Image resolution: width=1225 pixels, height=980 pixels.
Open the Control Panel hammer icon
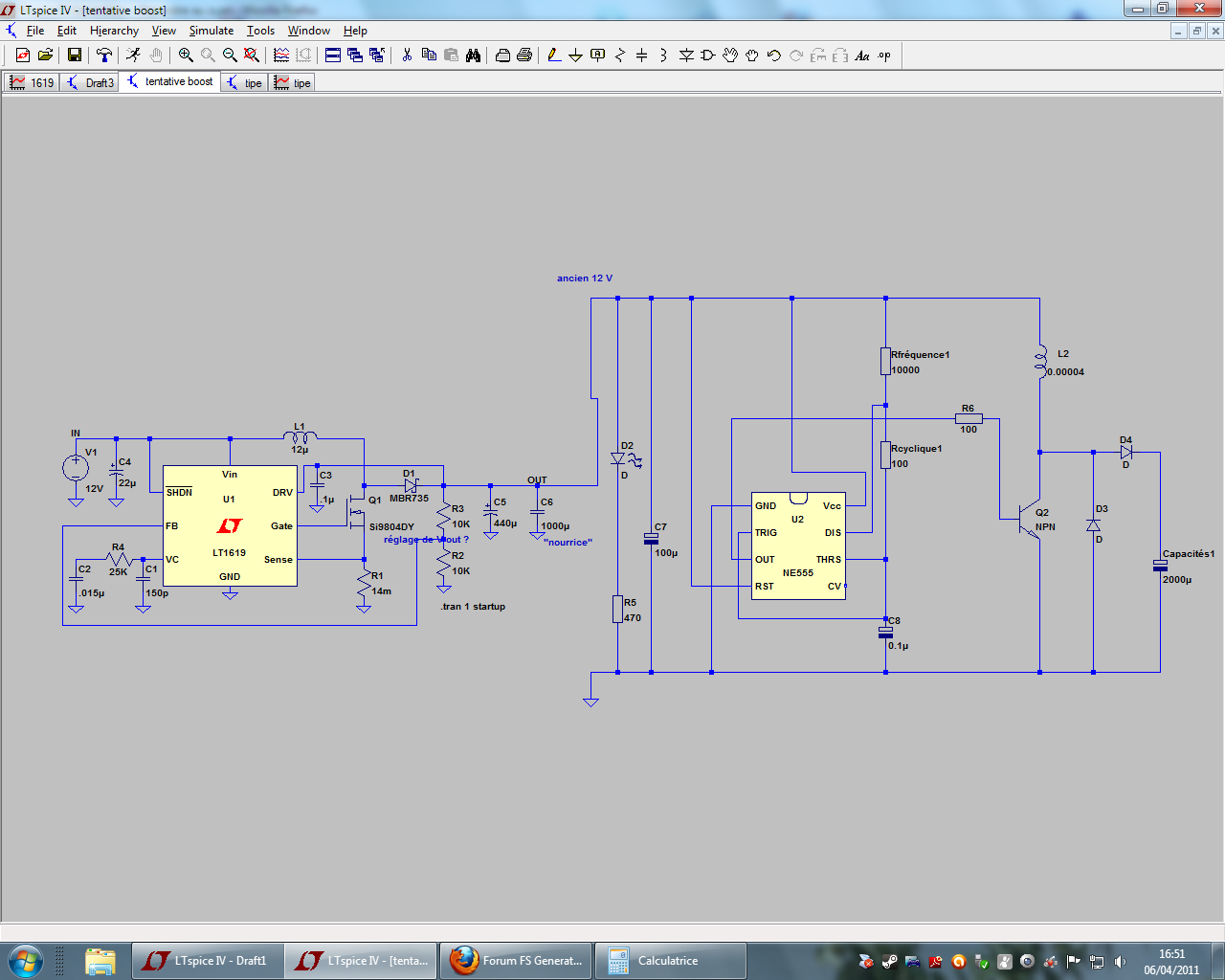point(104,56)
